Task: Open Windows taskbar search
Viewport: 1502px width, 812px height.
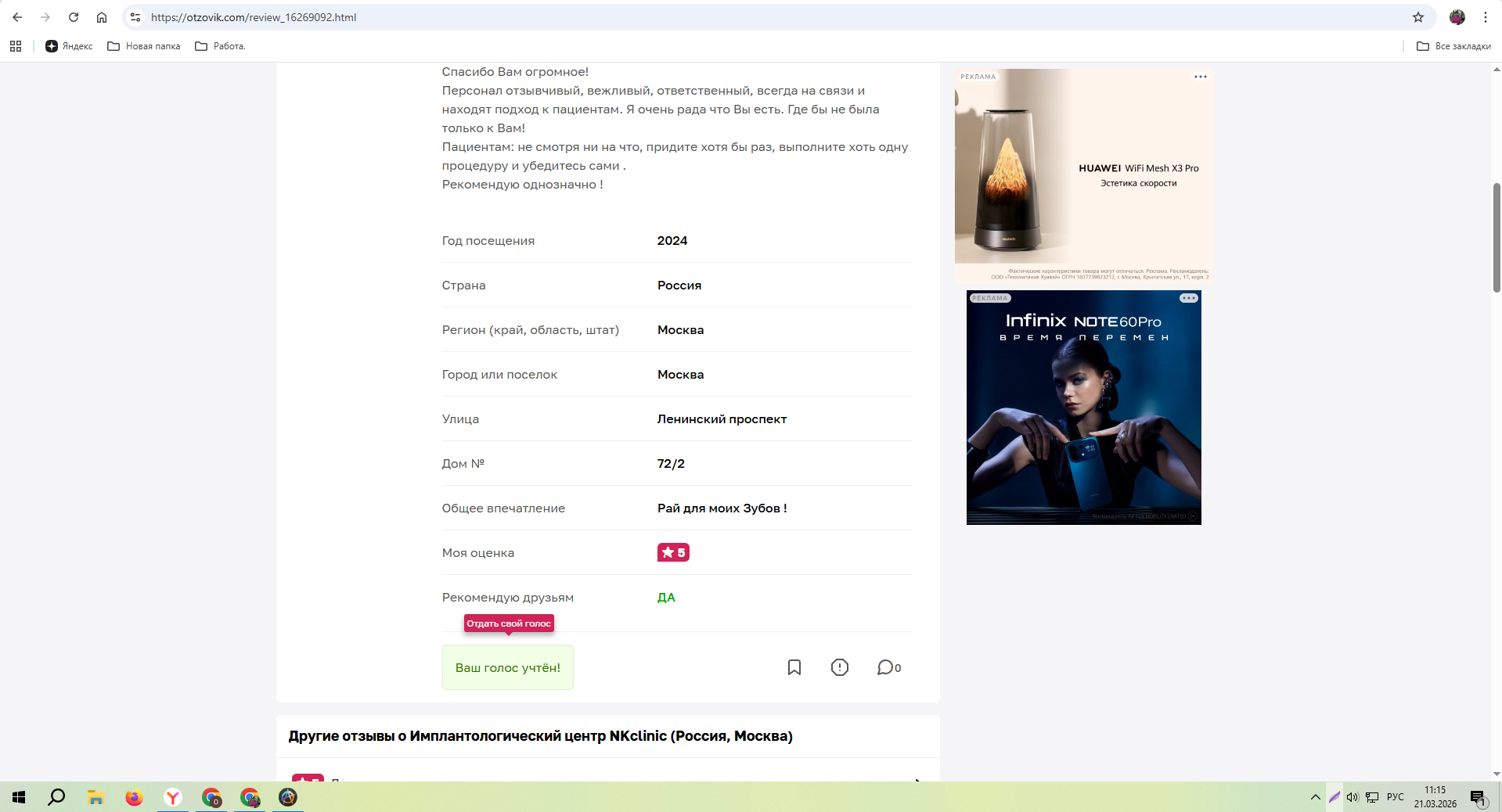Action: tap(56, 797)
